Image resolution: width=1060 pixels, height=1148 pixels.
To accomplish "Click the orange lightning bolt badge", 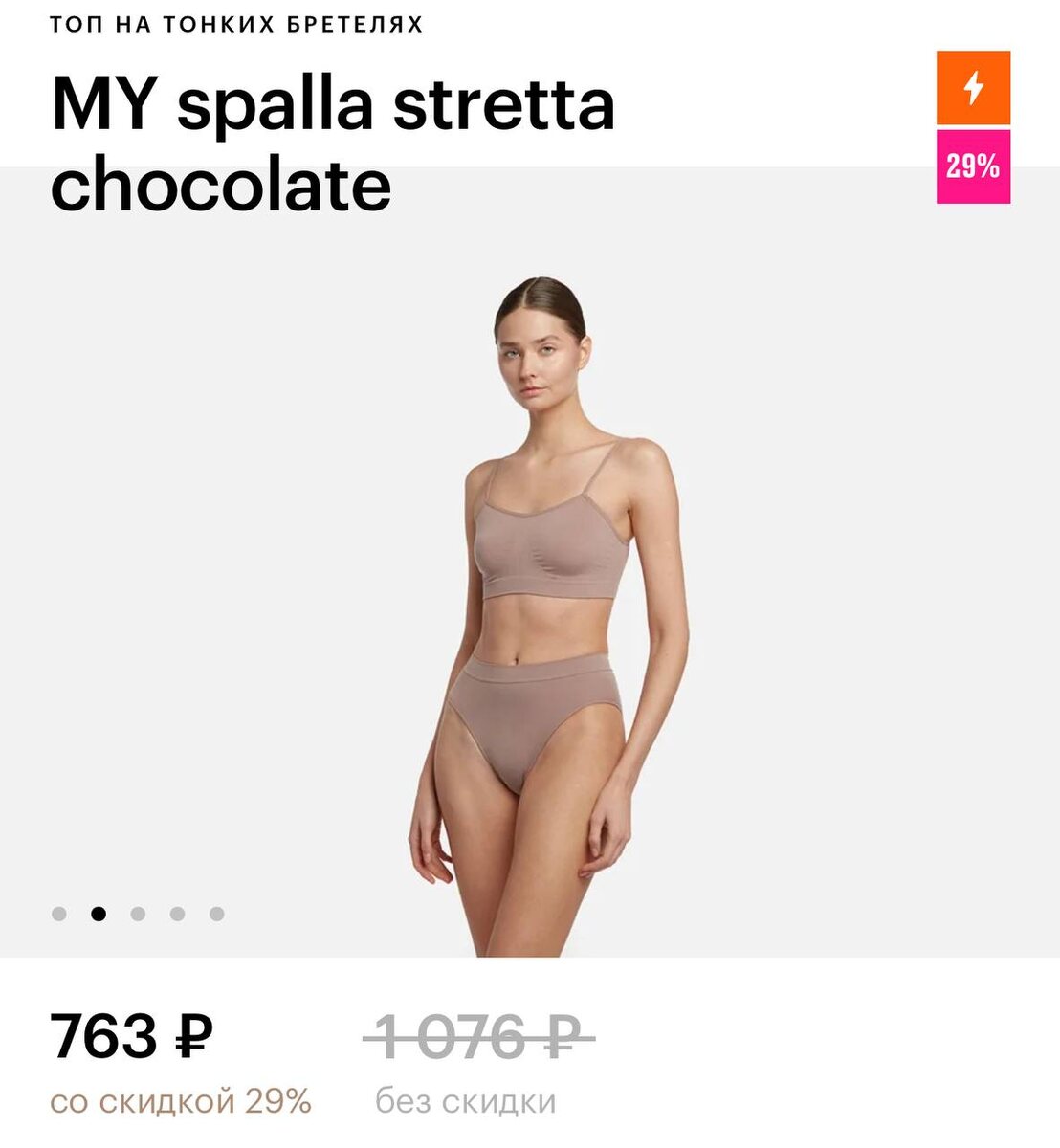I will (x=973, y=88).
